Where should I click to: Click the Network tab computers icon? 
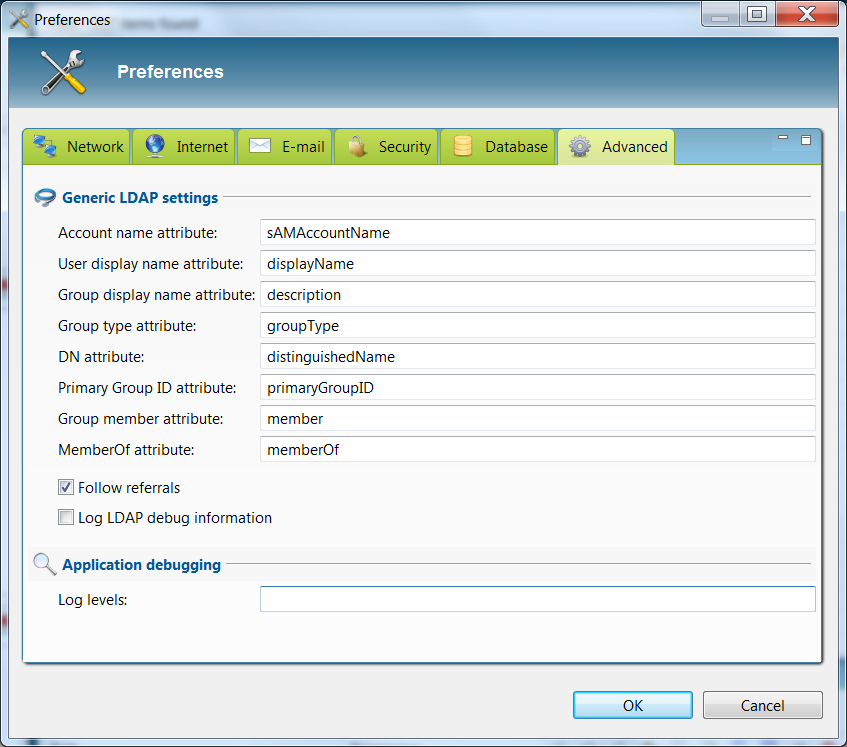click(45, 146)
